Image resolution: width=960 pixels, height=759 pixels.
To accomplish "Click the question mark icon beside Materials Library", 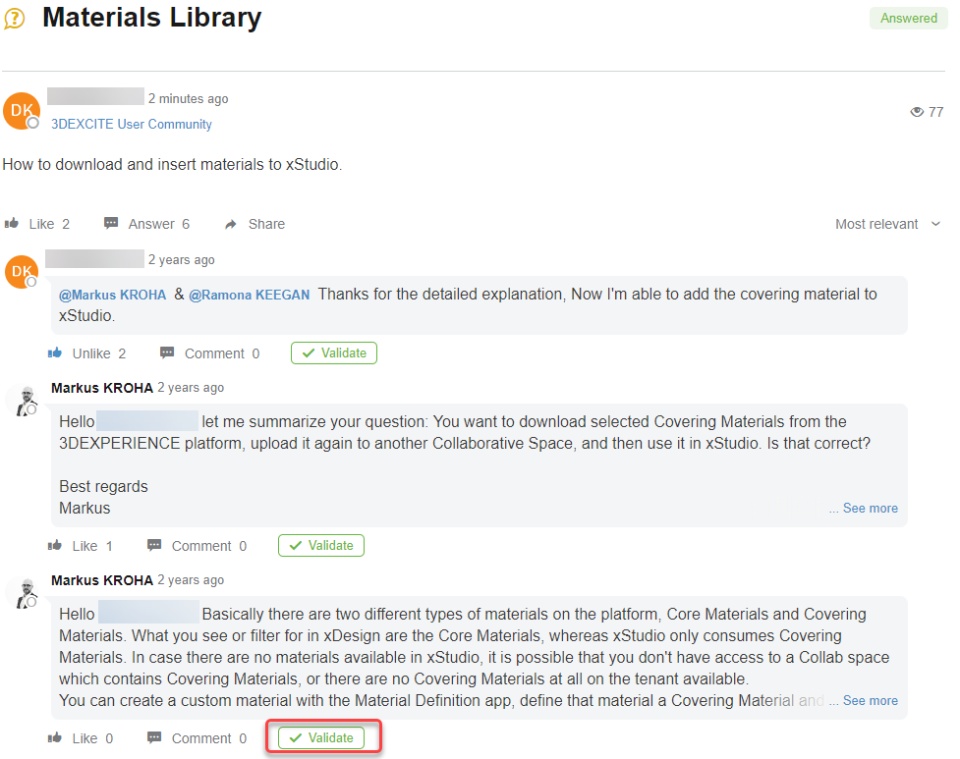I will tap(14, 18).
